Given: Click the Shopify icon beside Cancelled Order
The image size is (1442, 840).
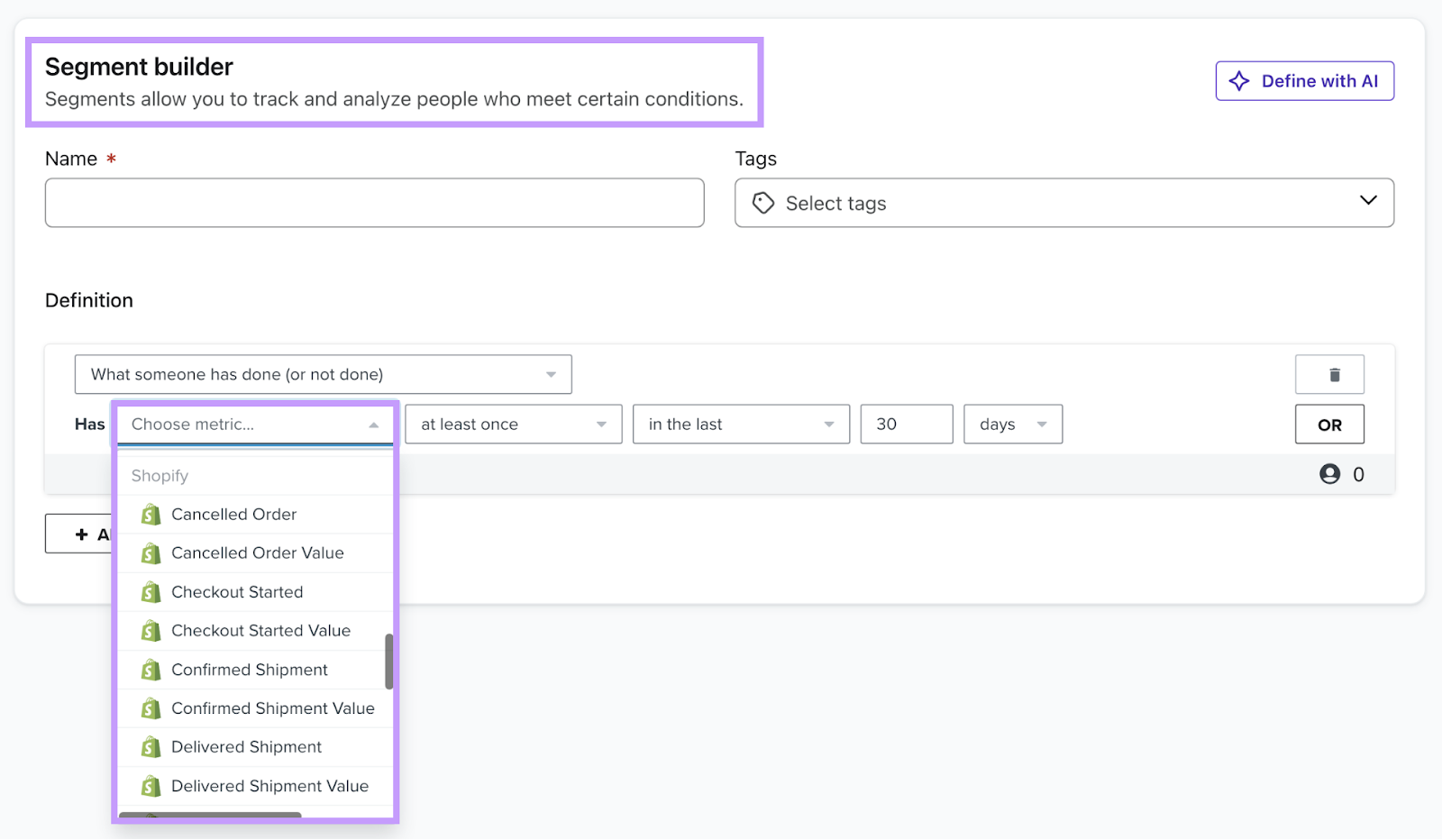Looking at the screenshot, I should [x=151, y=514].
